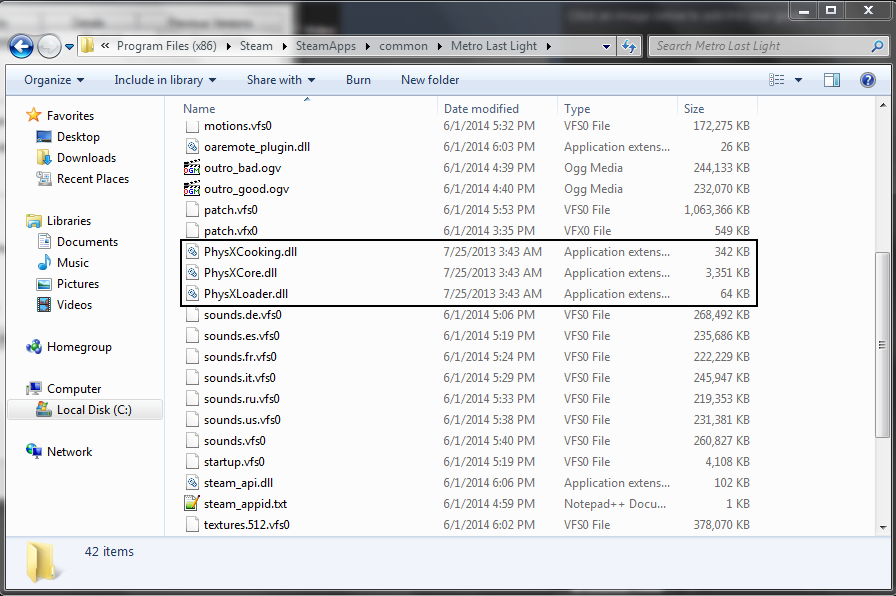Select the patch.vfs0 file name
The image size is (896, 596).
[x=231, y=210]
